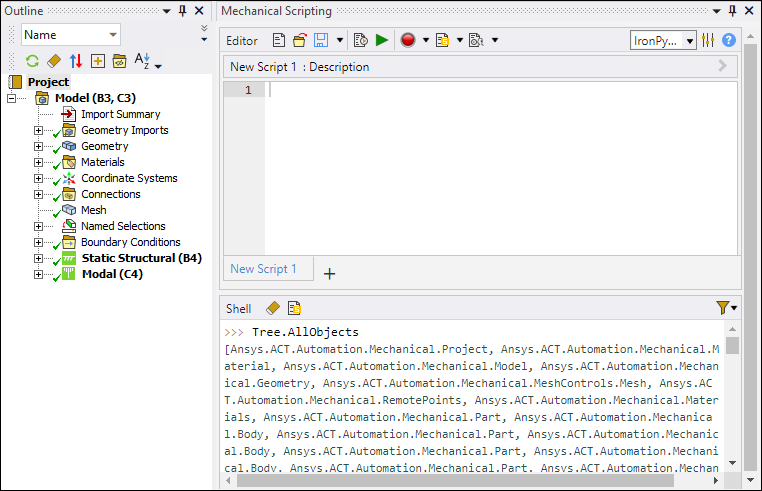Viewport: 762px width, 491px height.
Task: Save the script using the floppy disk icon
Action: tap(322, 41)
